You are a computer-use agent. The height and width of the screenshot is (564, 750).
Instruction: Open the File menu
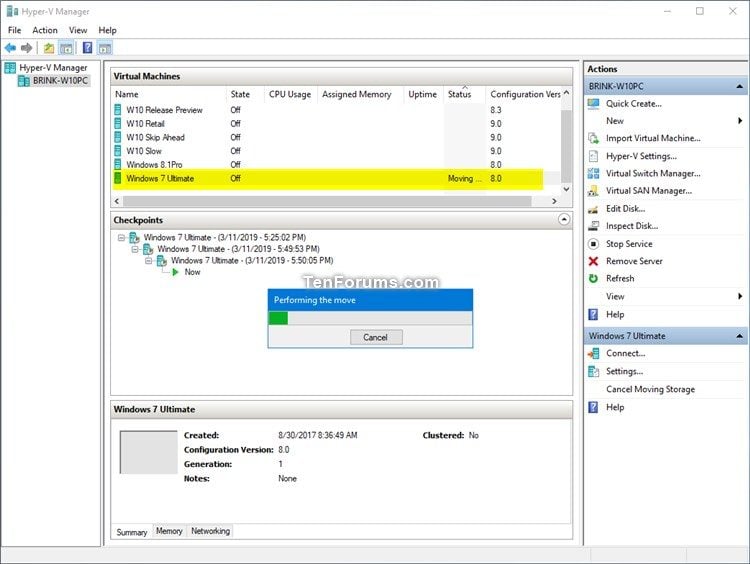pyautogui.click(x=14, y=30)
